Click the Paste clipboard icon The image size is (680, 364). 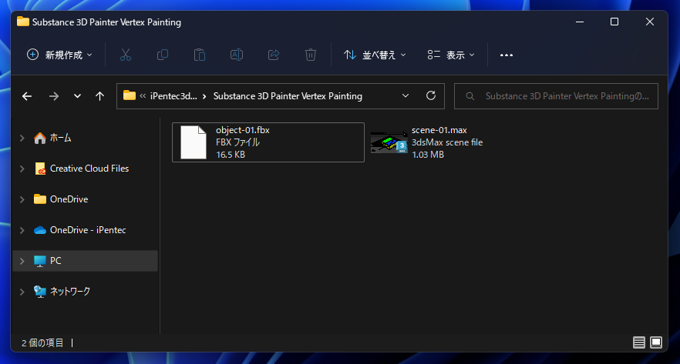coord(199,55)
